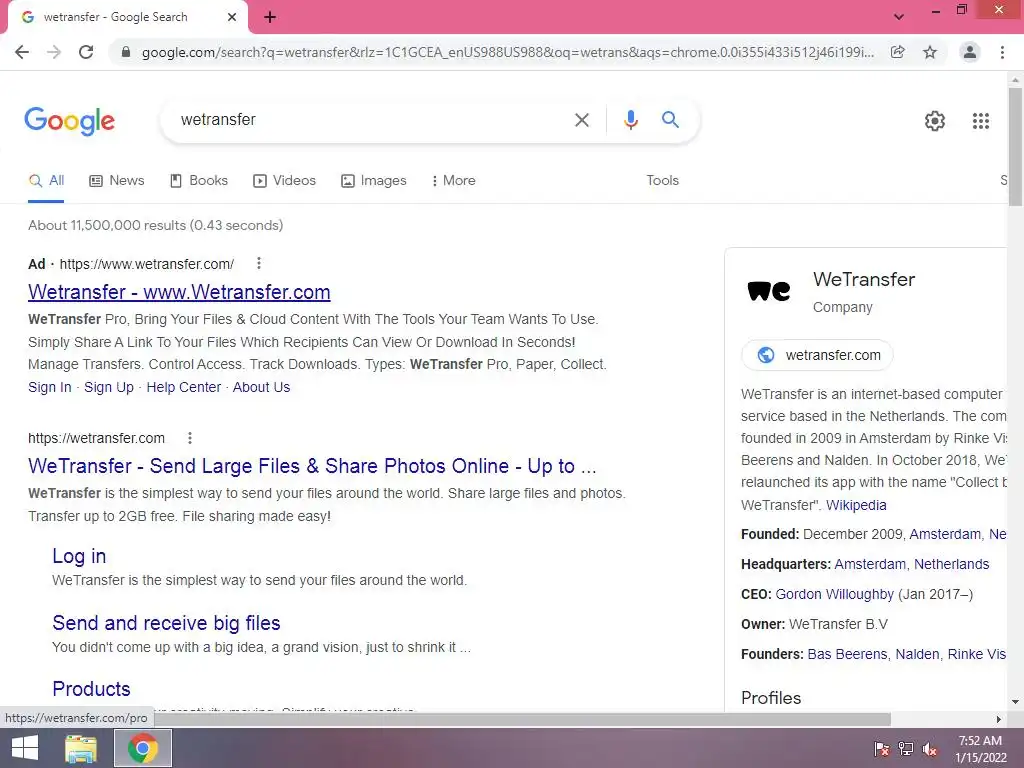The height and width of the screenshot is (768, 1024).
Task: Open the Log in sitelink
Action: coord(79,556)
